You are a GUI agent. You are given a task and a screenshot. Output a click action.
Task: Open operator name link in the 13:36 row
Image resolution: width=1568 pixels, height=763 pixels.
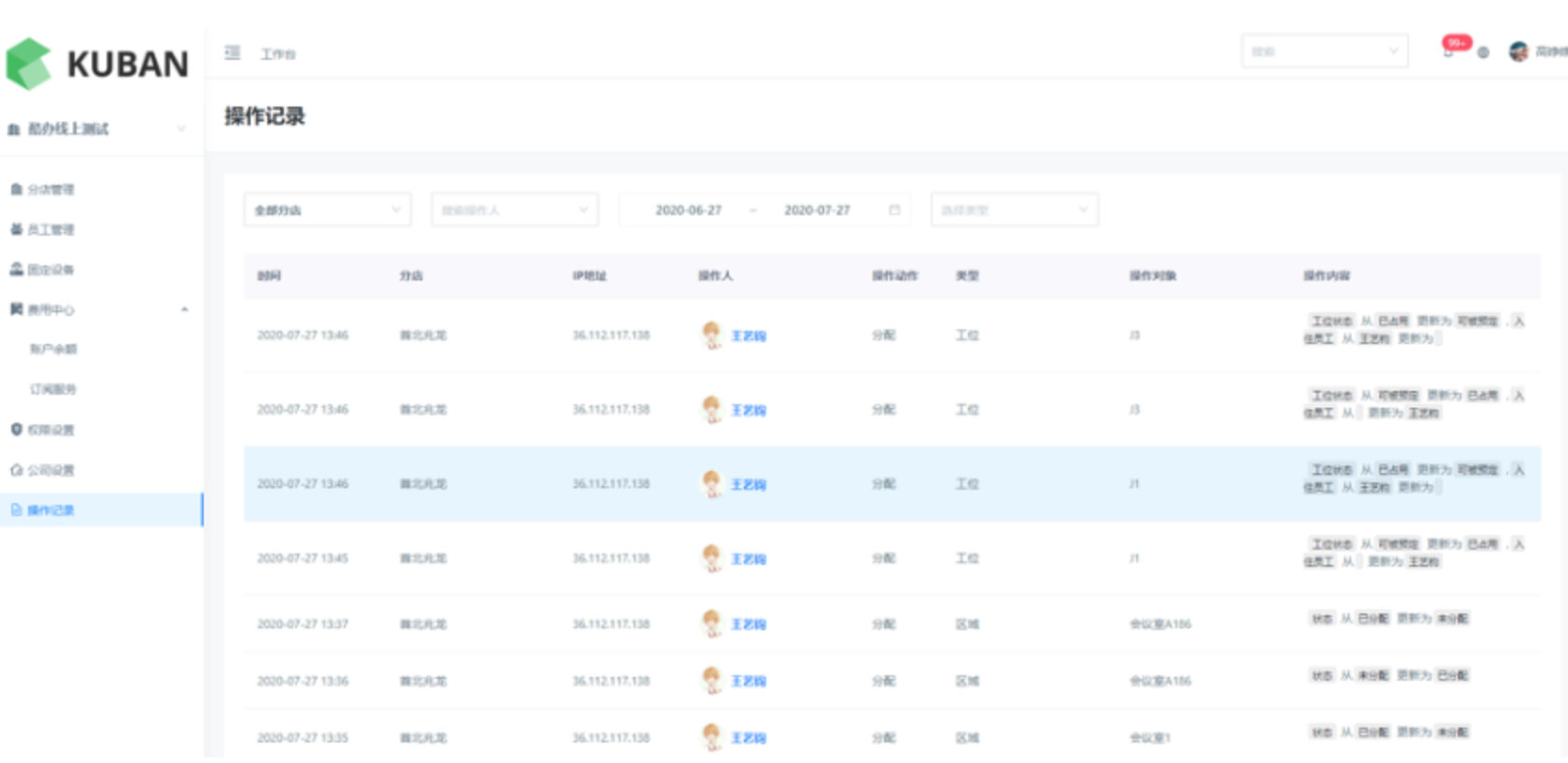748,682
